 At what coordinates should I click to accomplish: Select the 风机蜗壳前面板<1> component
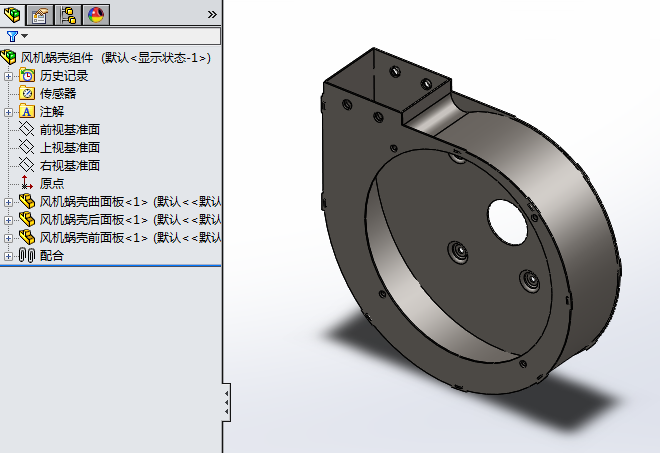(x=130, y=238)
